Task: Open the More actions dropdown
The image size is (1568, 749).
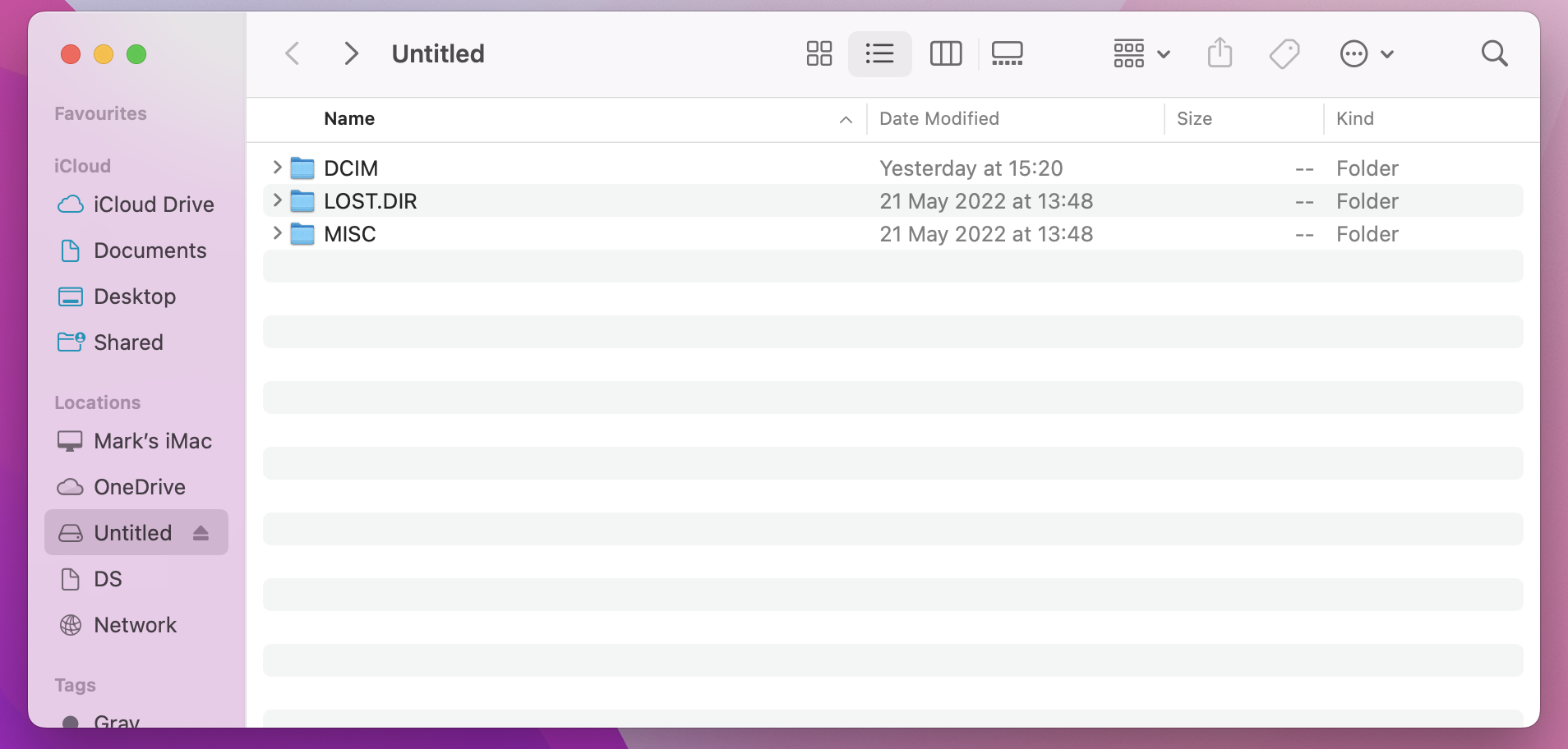Action: tap(1366, 54)
